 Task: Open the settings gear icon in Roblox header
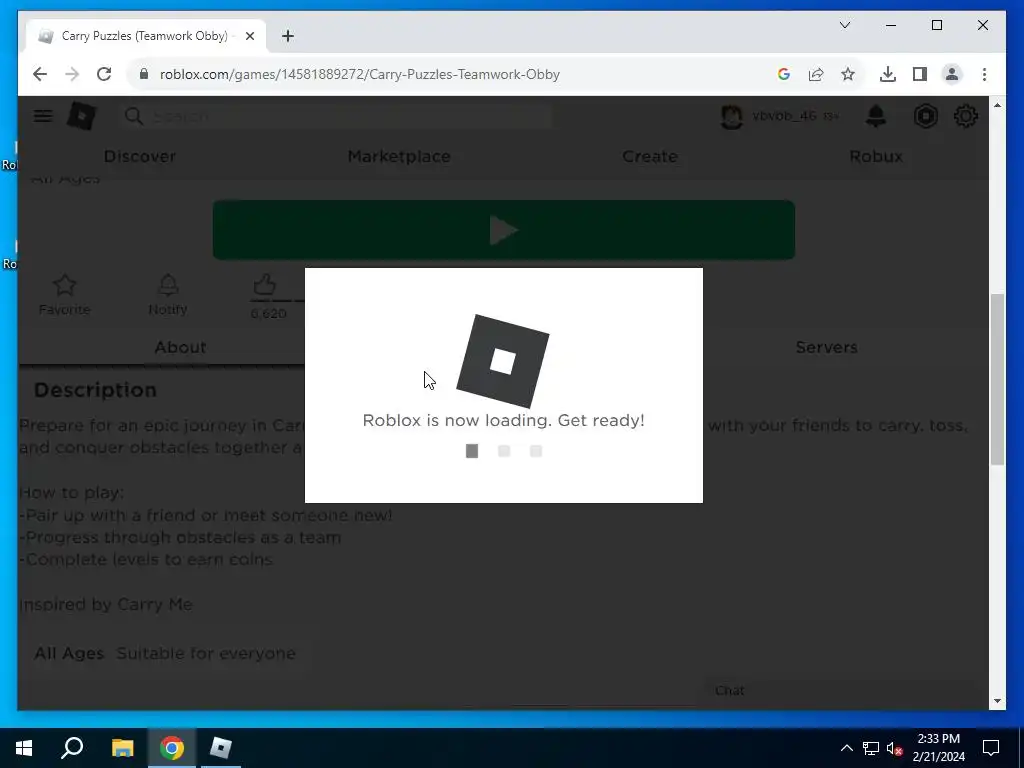(x=965, y=116)
